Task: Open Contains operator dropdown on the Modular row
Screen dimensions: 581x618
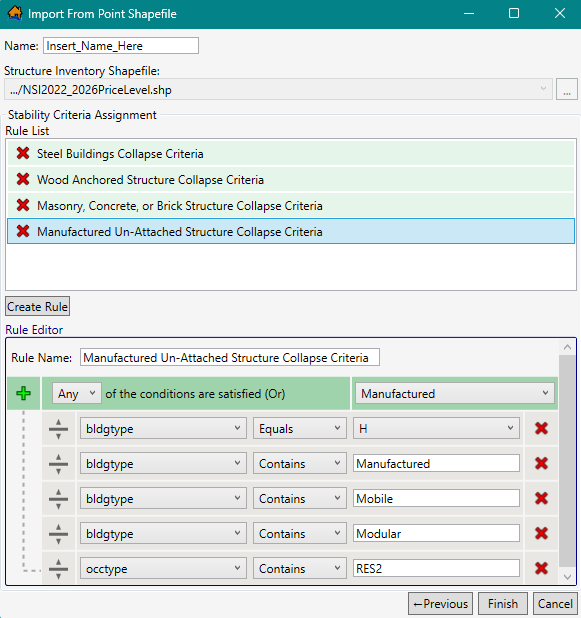Action: tap(300, 534)
